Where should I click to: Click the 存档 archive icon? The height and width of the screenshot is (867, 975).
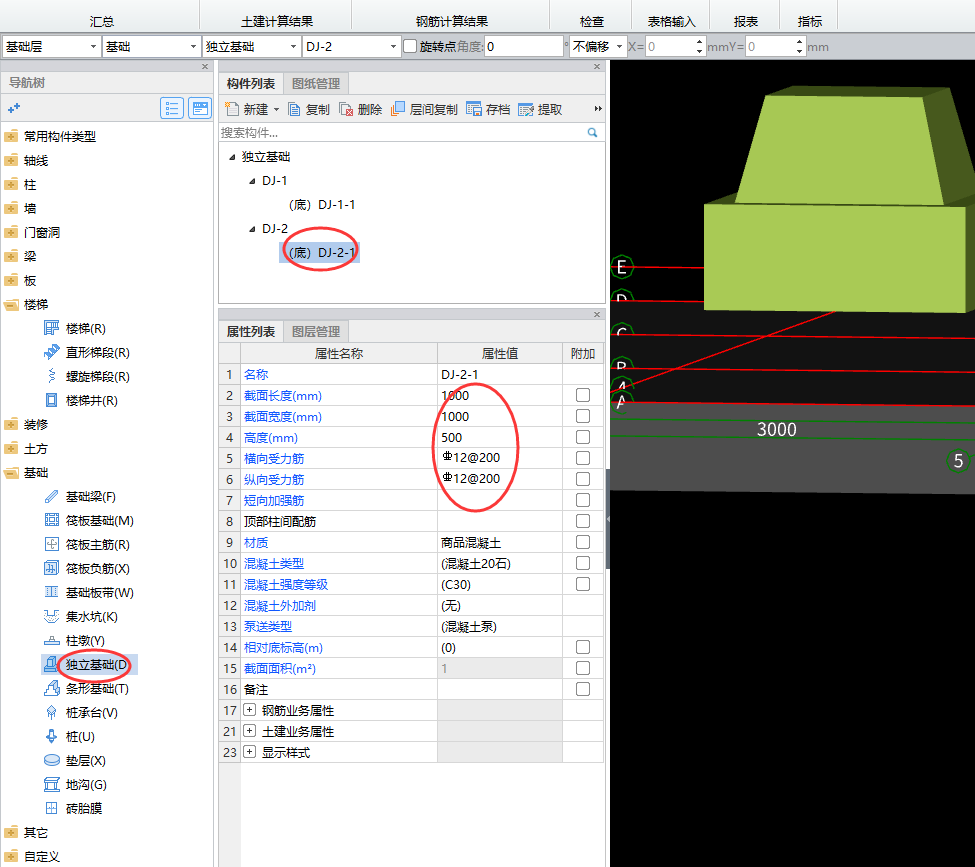[474, 109]
